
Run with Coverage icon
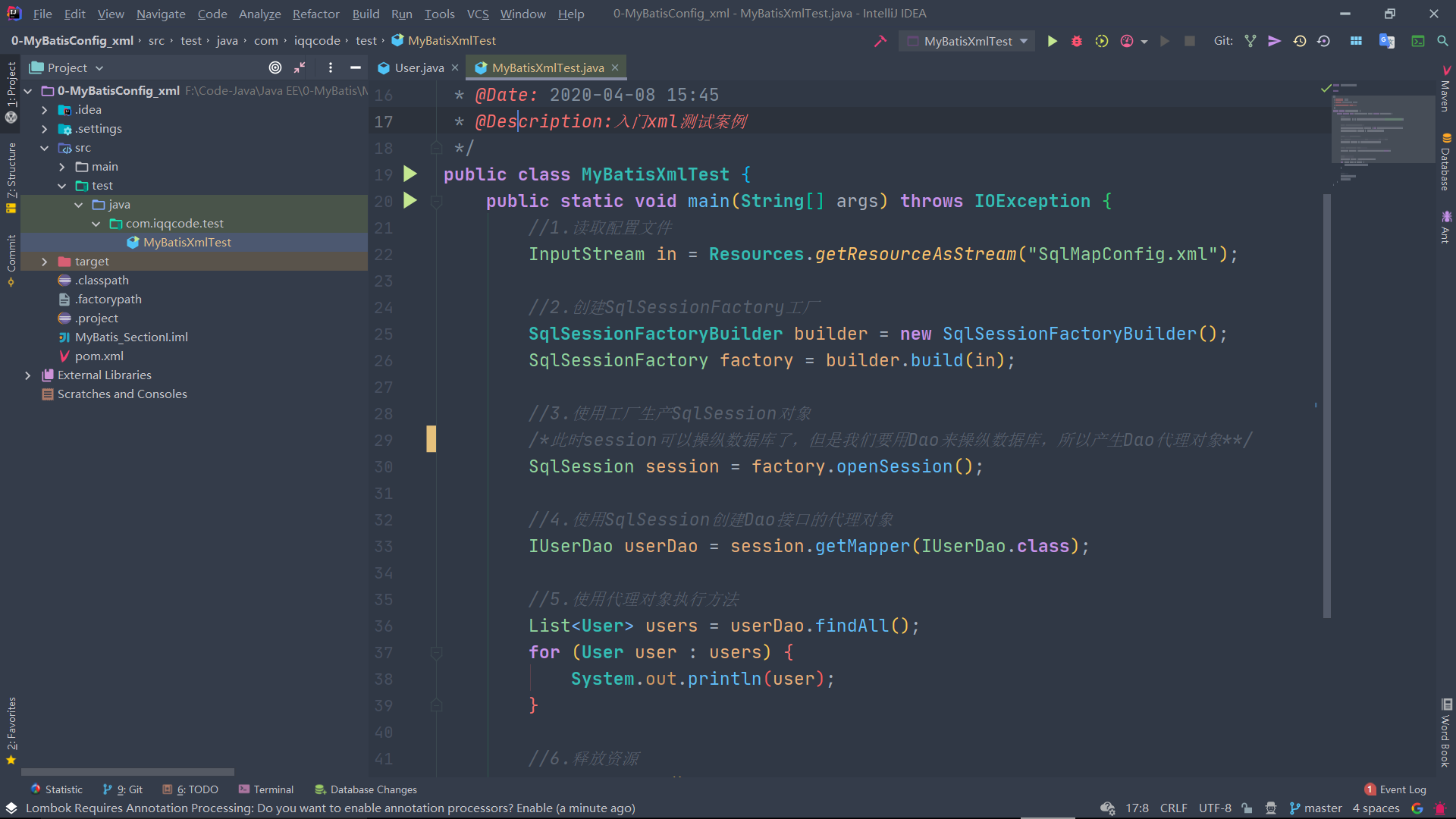pos(1102,41)
